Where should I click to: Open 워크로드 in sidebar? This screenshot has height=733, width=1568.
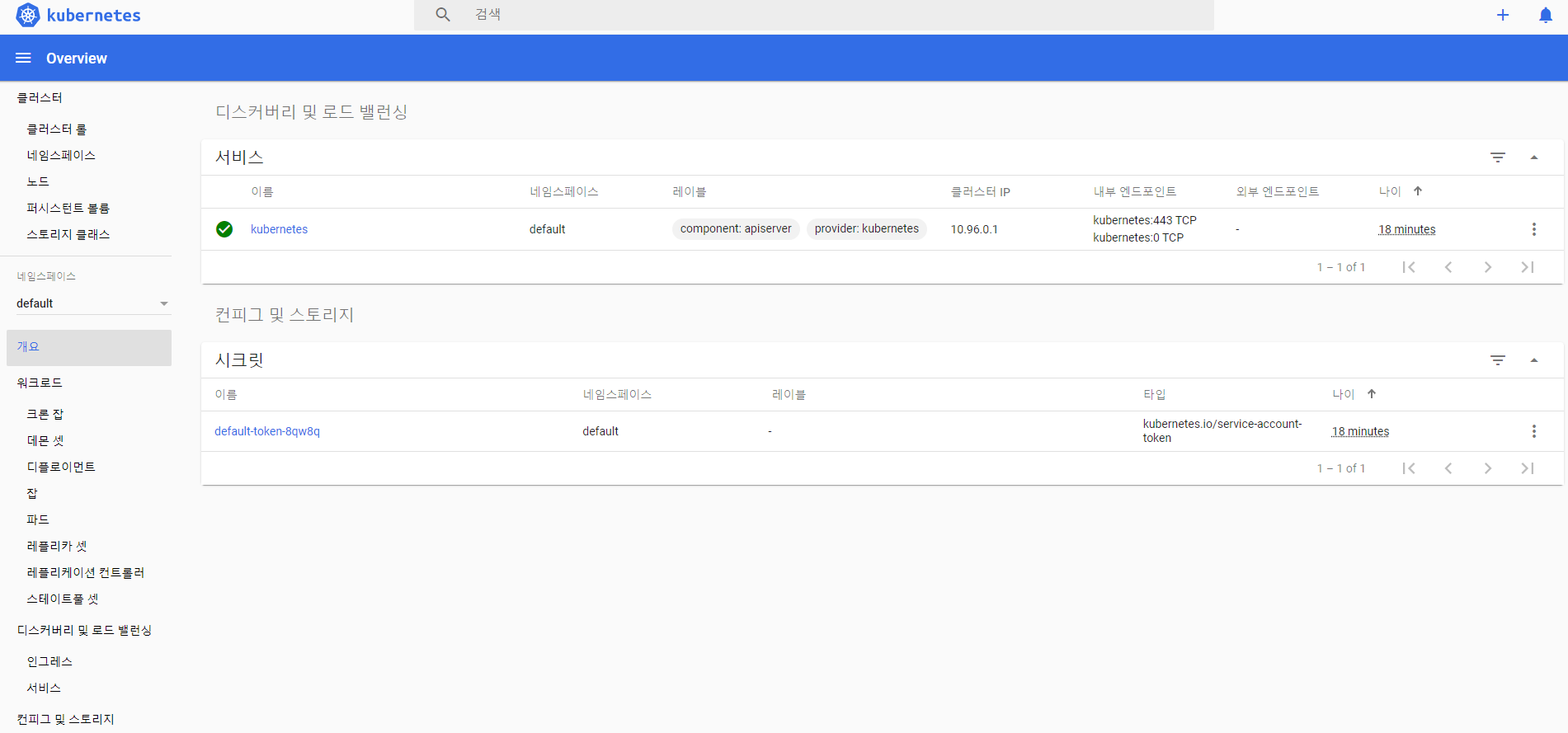(40, 383)
